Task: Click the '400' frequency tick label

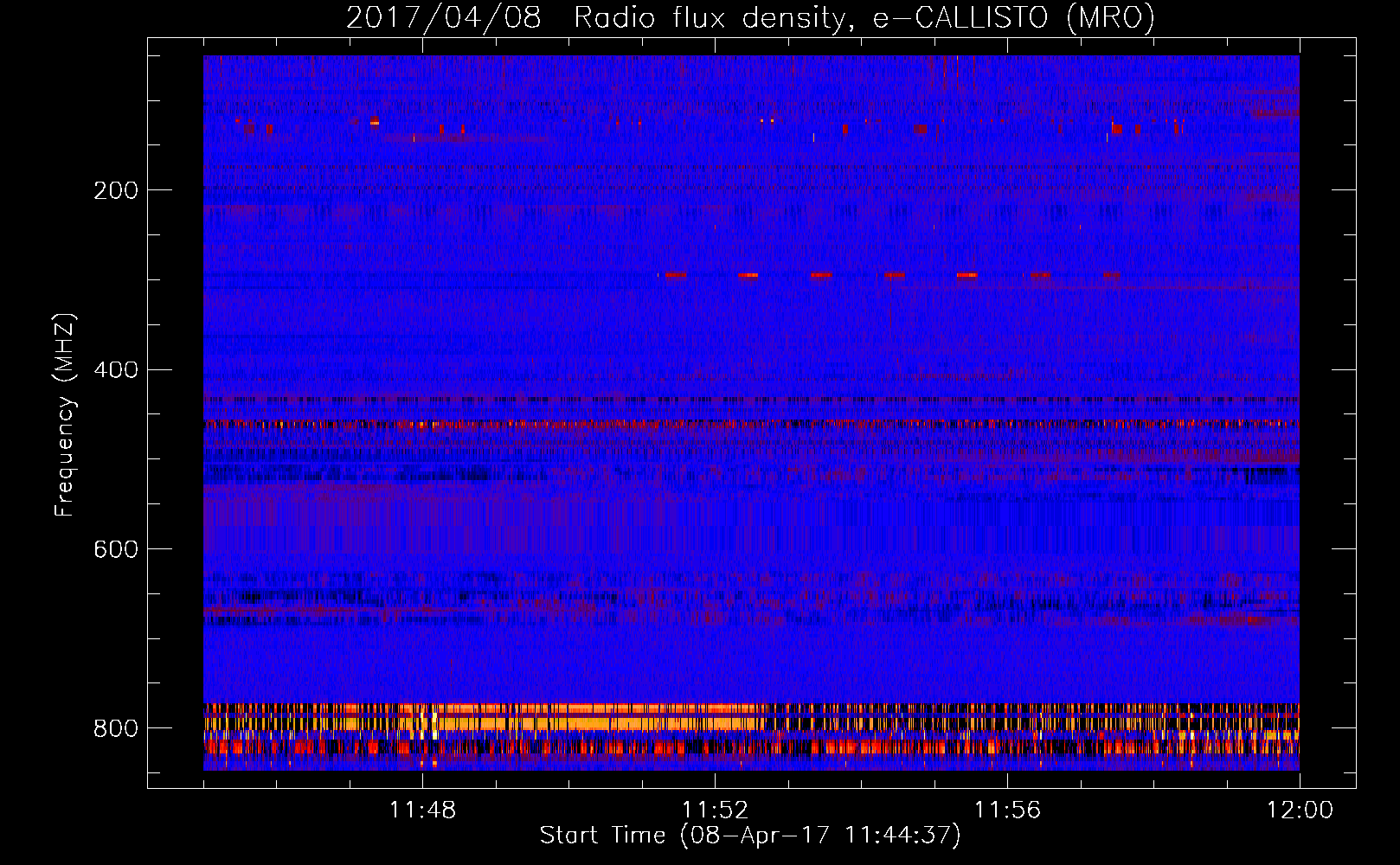Action: [116, 370]
